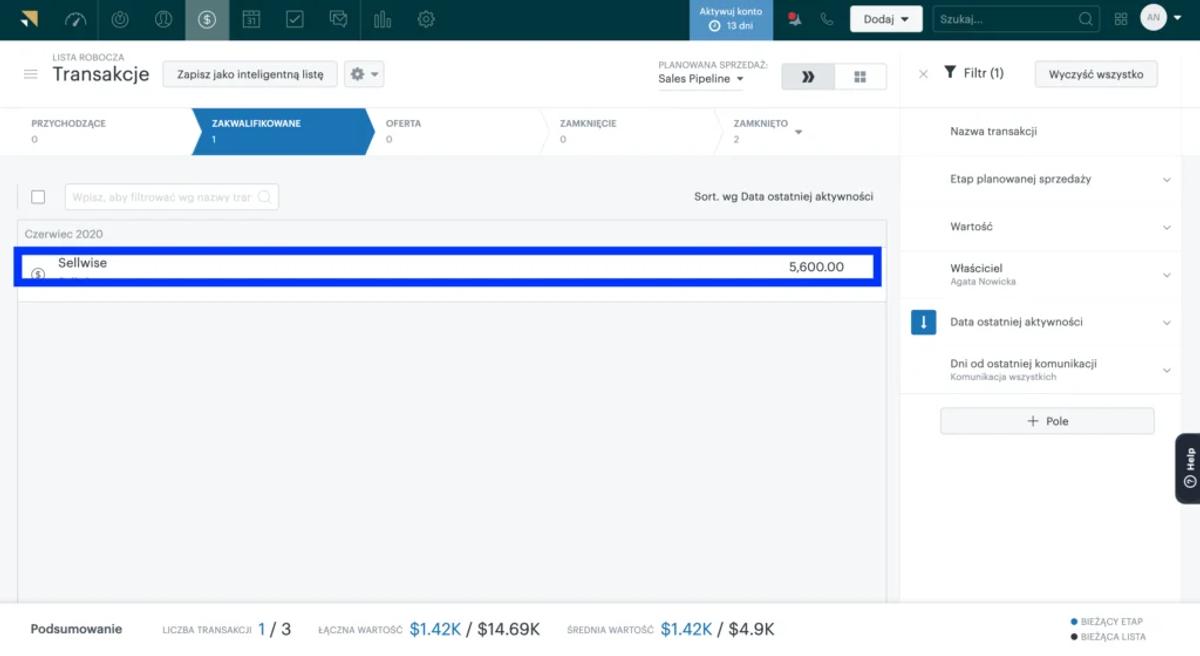Open the user menu caret next to avatar
1200x656 pixels.
[x=1177, y=19]
